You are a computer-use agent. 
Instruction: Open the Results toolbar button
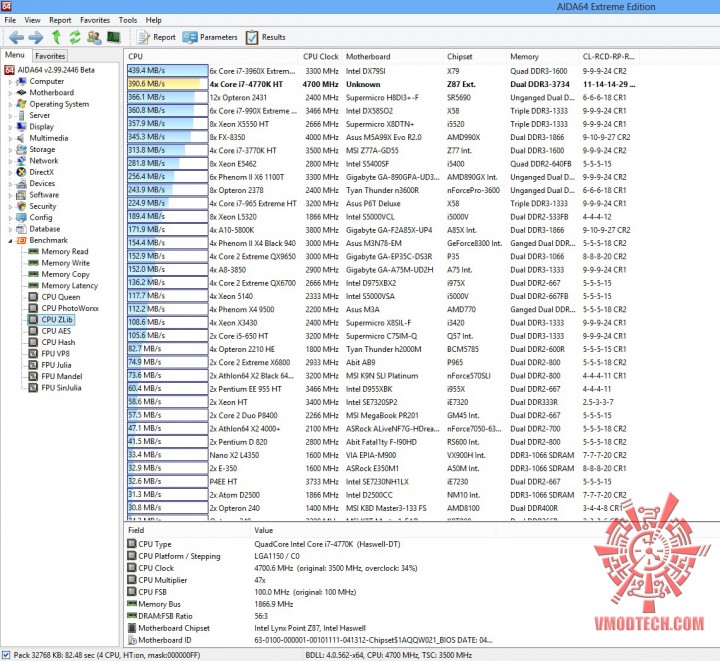(265, 37)
